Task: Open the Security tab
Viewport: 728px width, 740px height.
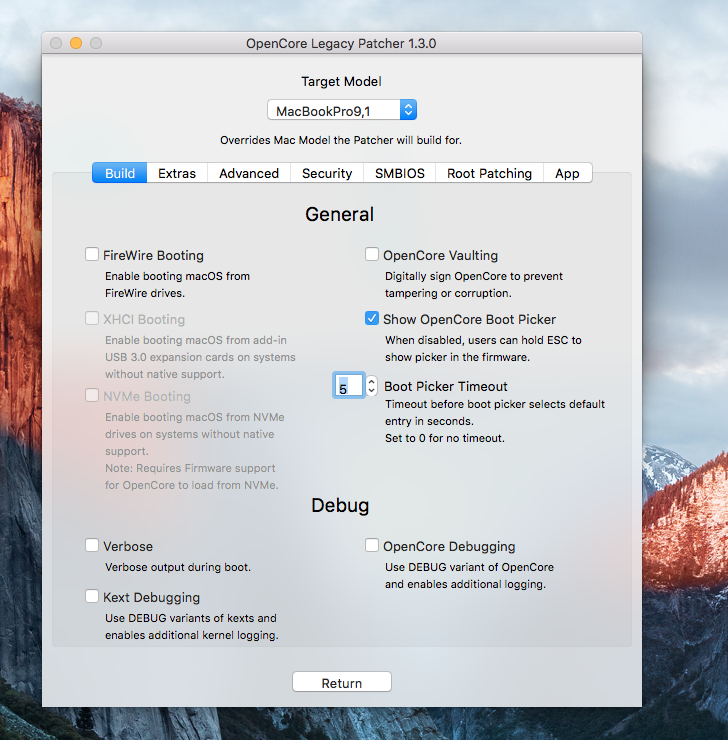Action: coord(327,173)
